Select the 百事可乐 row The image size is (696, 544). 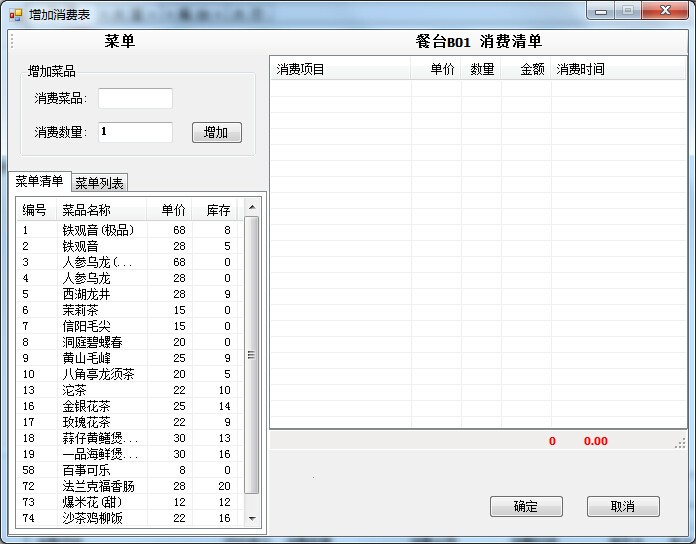point(130,470)
